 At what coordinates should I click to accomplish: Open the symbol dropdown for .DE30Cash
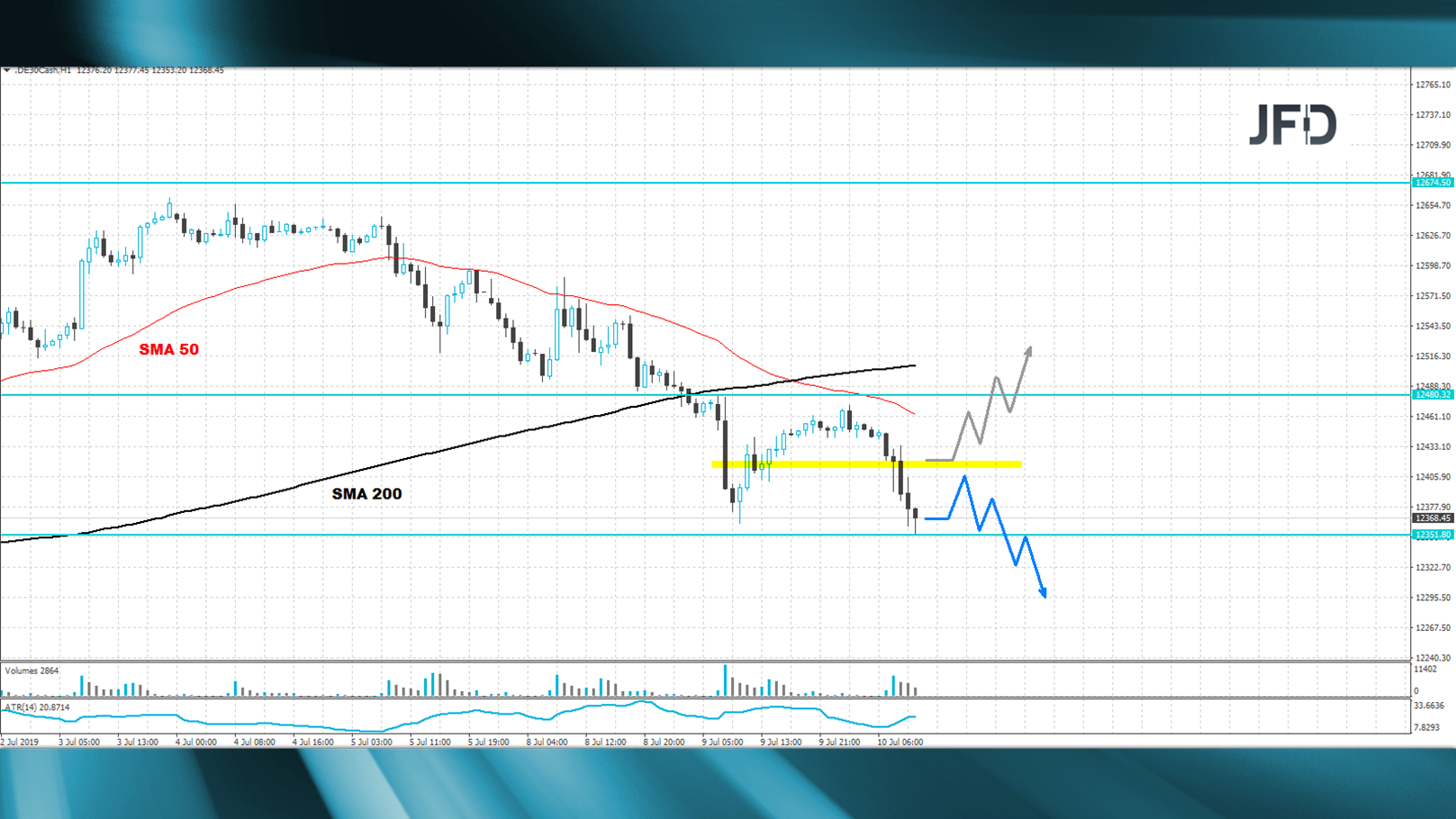38,69
